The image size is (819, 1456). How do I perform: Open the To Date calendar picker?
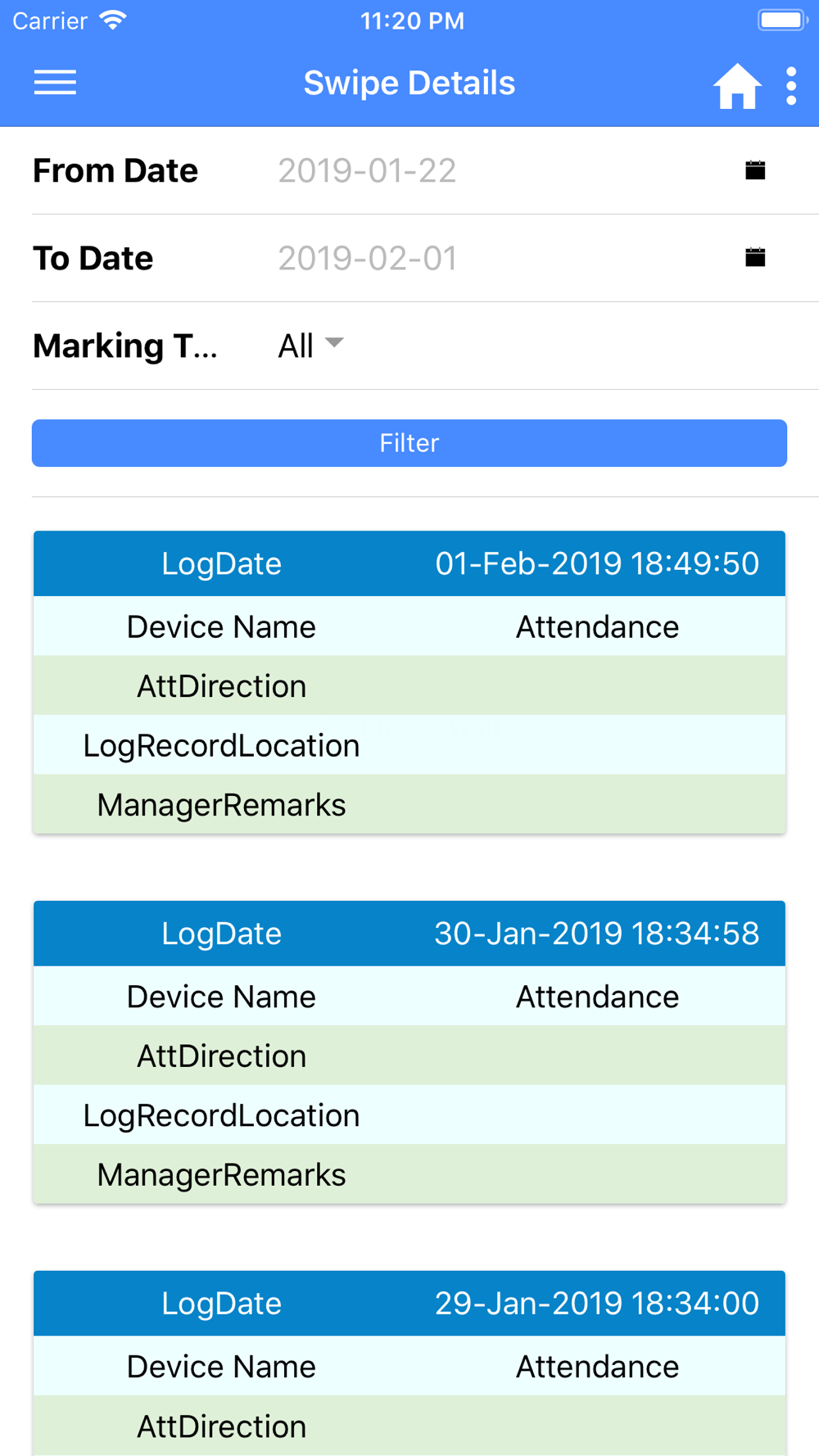[755, 258]
